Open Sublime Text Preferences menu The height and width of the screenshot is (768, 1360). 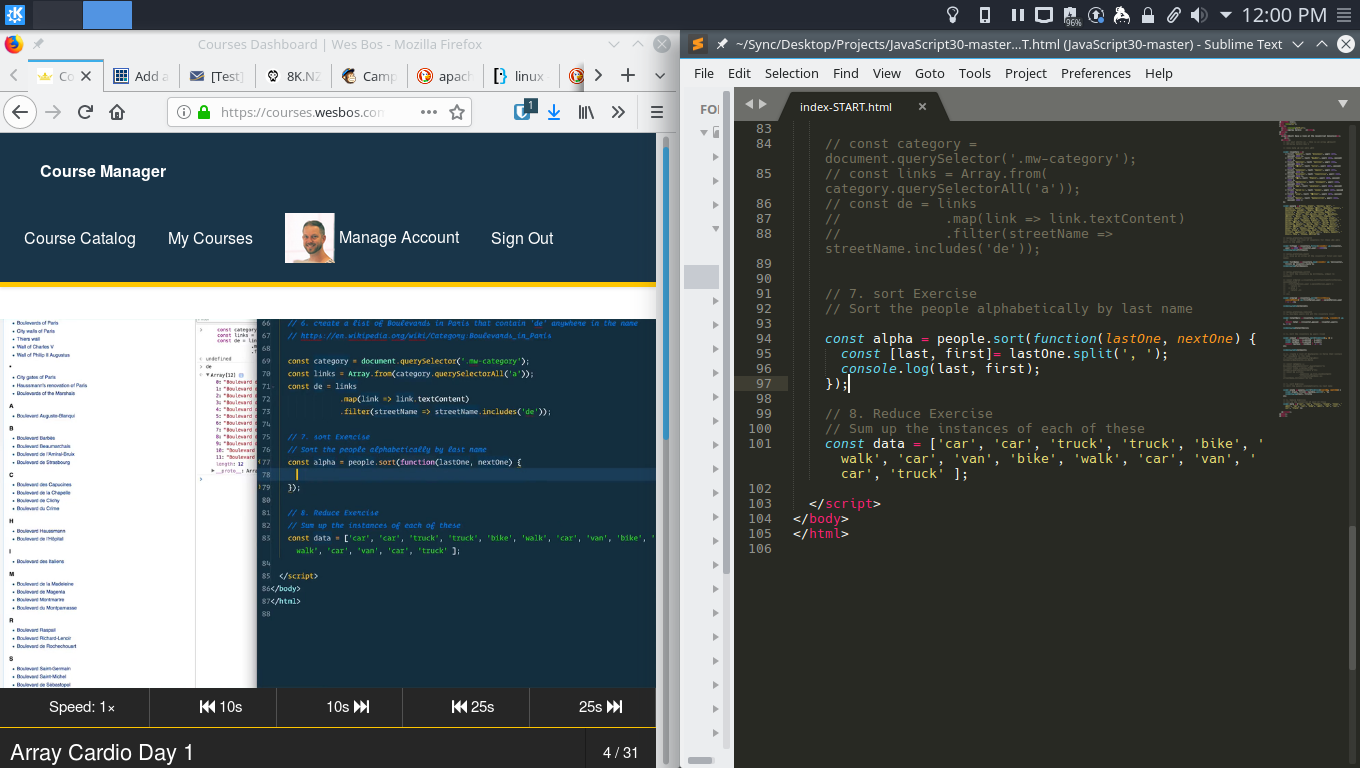pos(1096,73)
